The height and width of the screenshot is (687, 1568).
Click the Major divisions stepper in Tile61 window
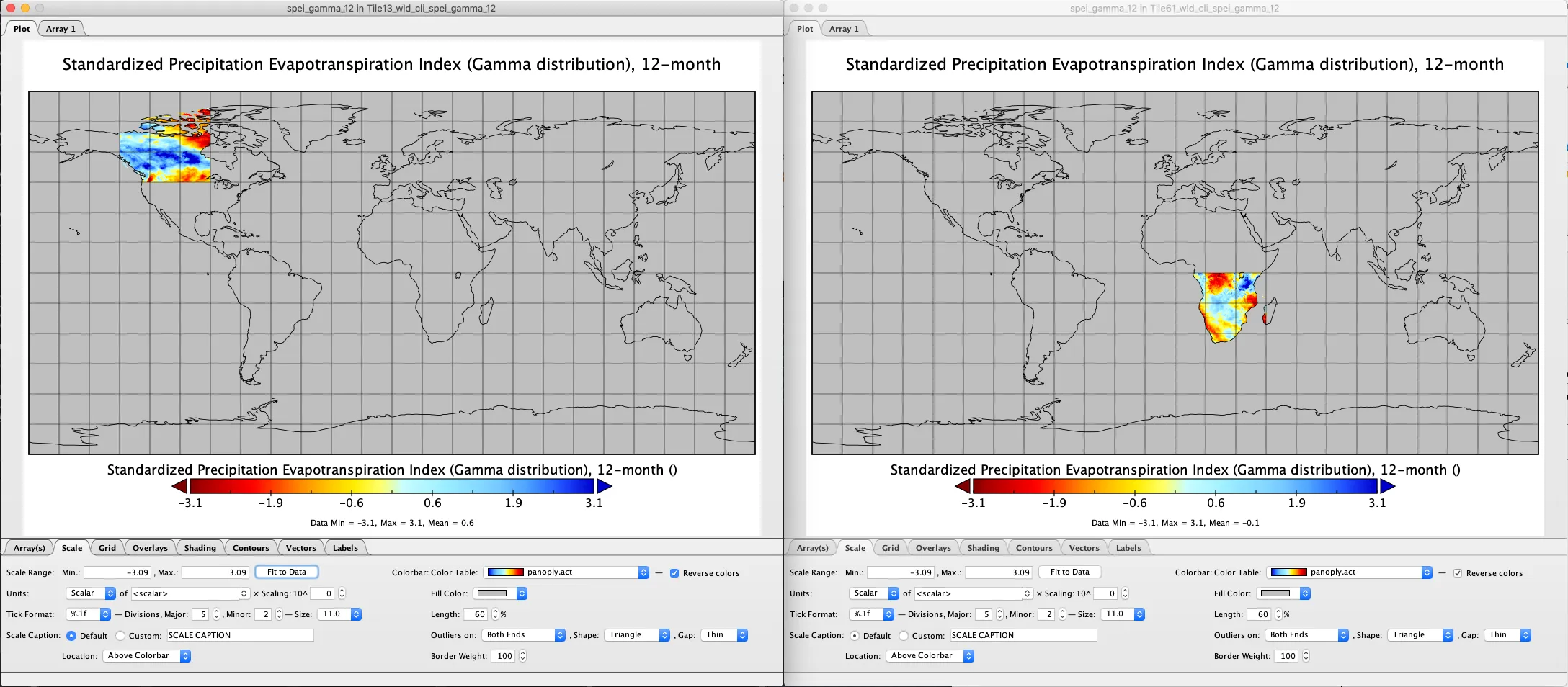(999, 614)
